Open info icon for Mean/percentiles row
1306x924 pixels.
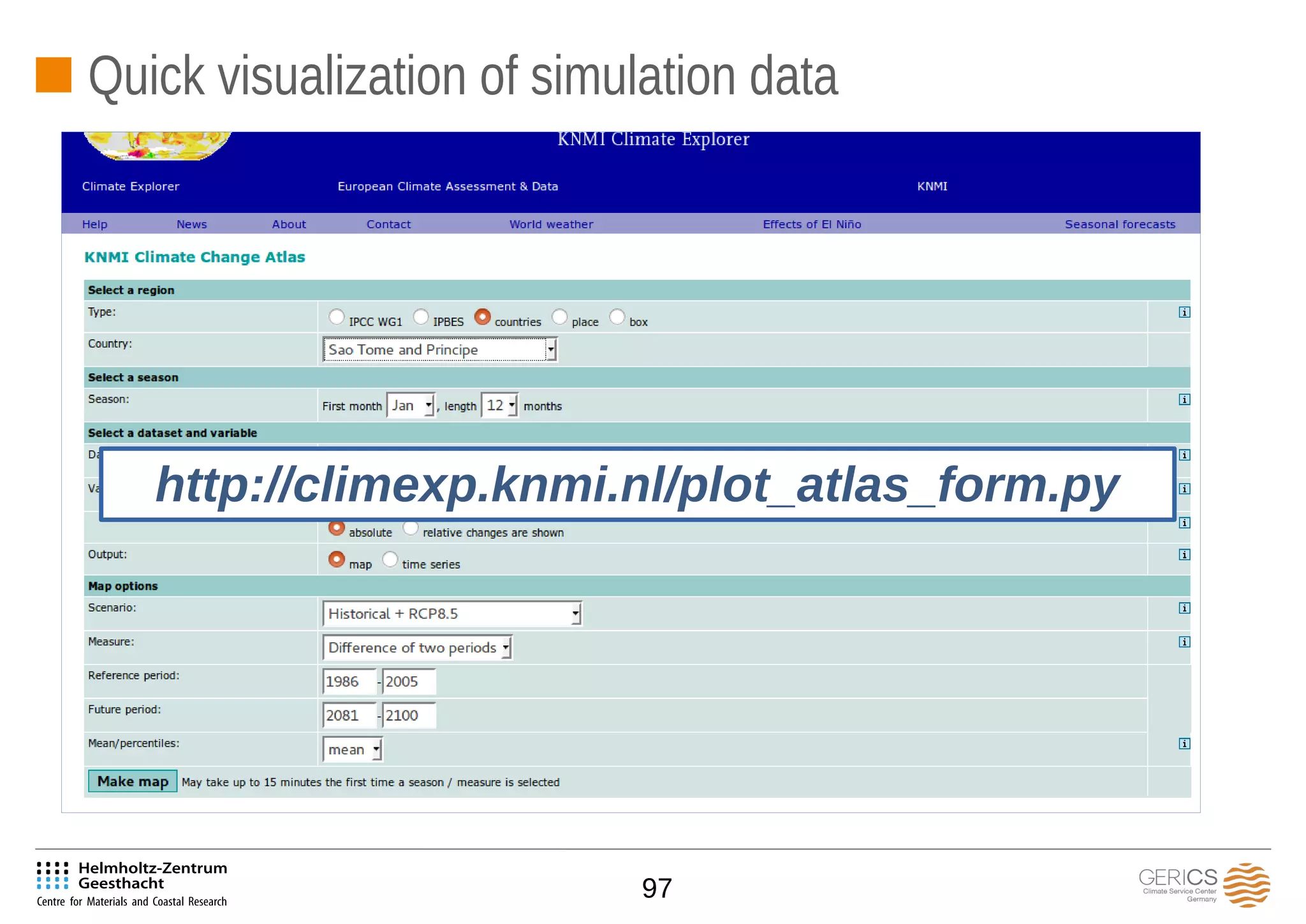(1184, 743)
